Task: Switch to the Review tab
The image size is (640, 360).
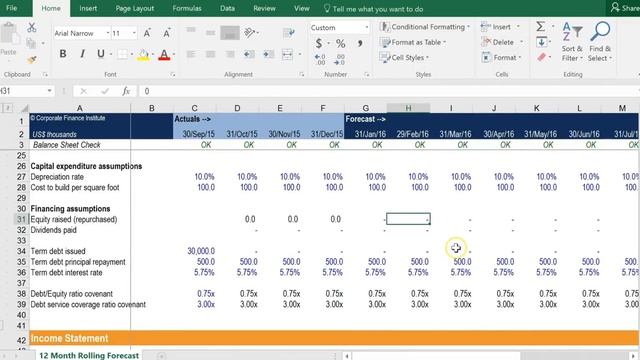Action: click(264, 8)
